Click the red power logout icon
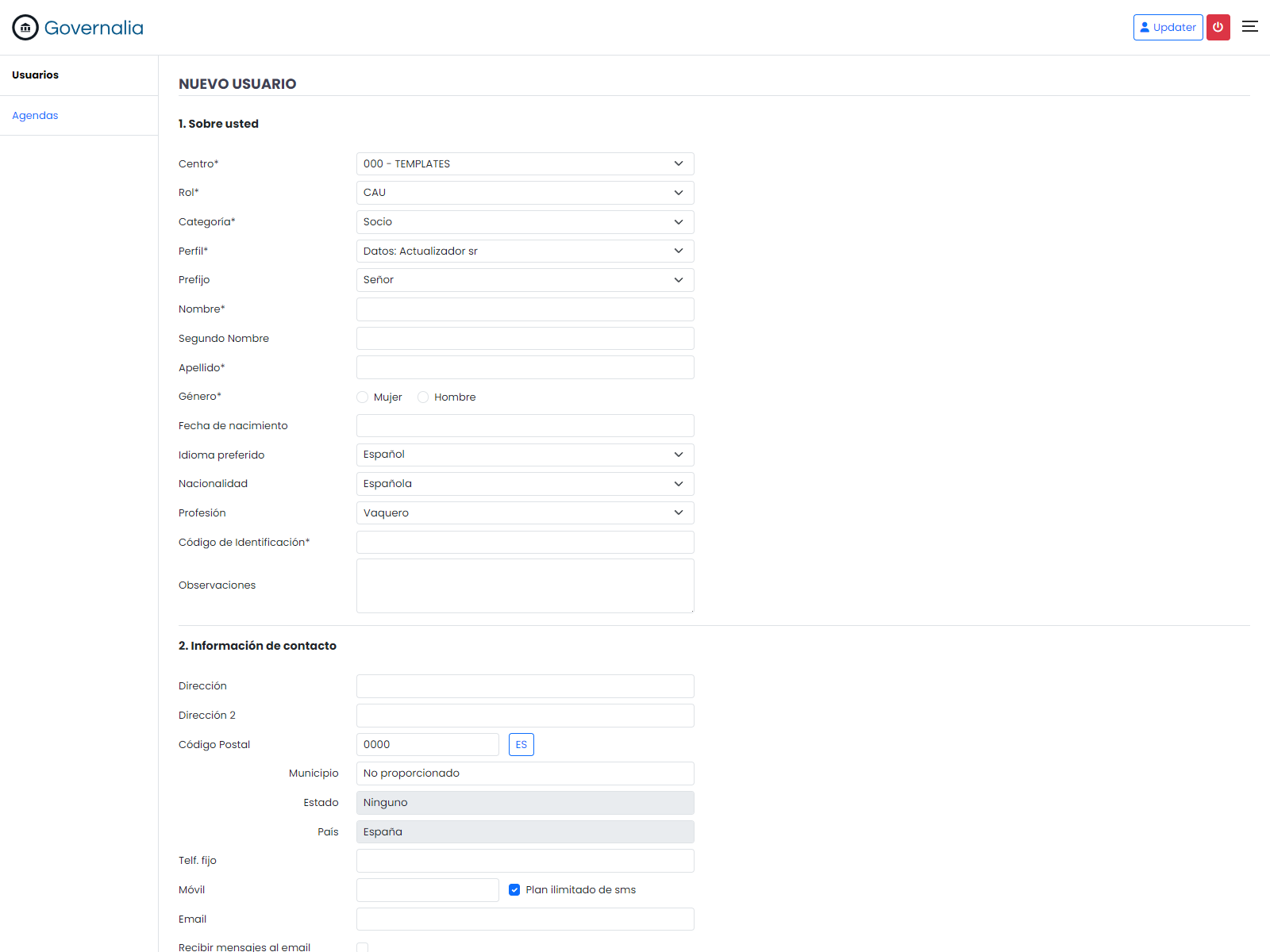The image size is (1270, 952). click(1218, 27)
